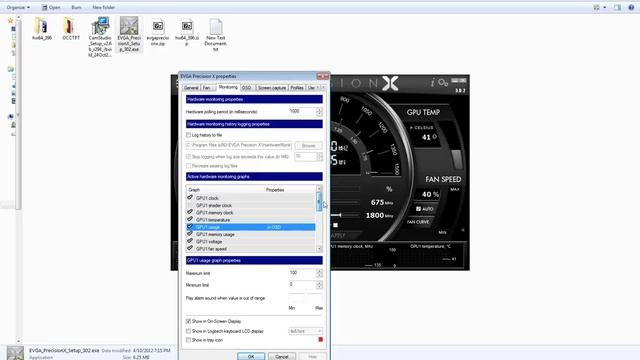The height and width of the screenshot is (360, 640).
Task: Adjust Minimum limit spinner arrows
Action: pyautogui.click(x=319, y=284)
